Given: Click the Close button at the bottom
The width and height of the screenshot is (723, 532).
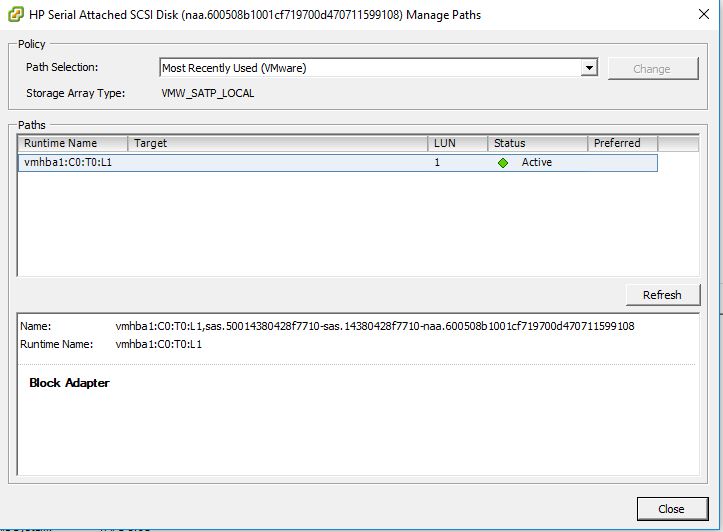Looking at the screenshot, I should (x=672, y=509).
